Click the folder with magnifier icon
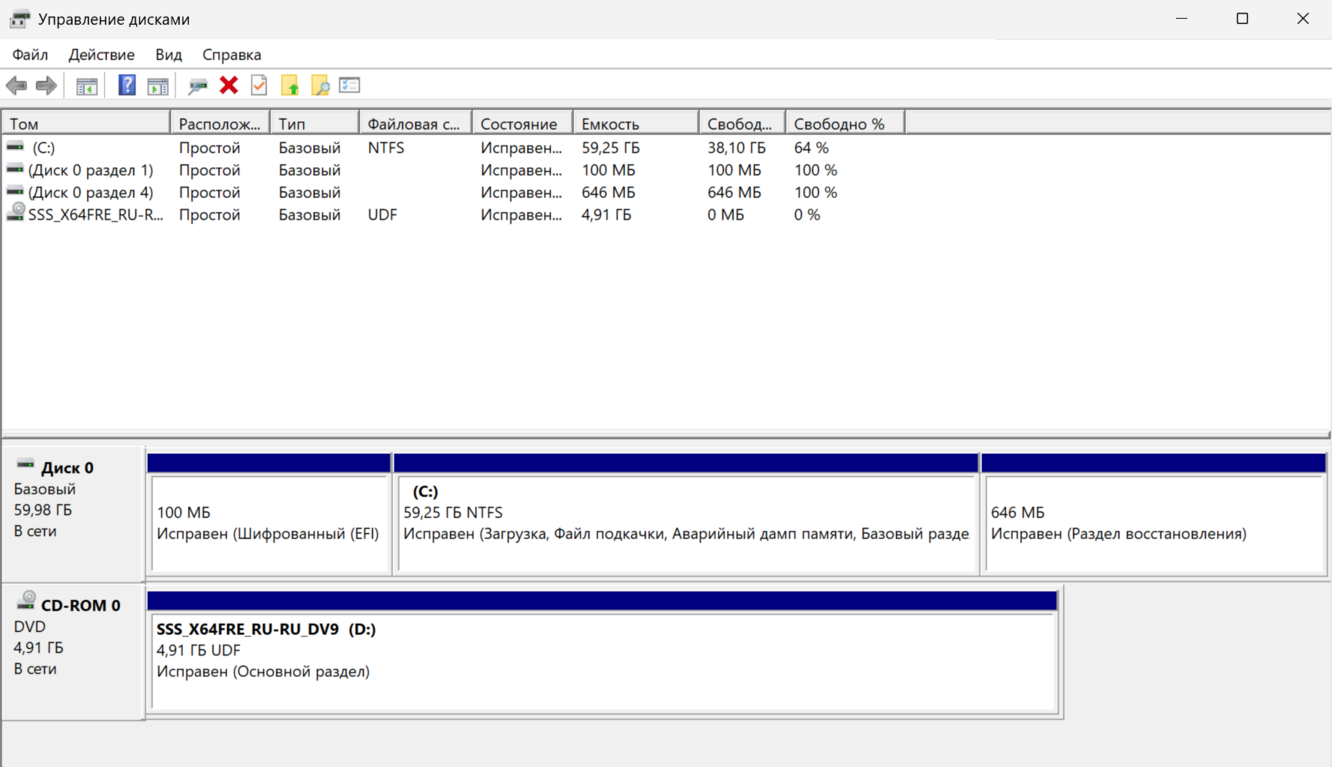The image size is (1332, 767). (x=320, y=86)
